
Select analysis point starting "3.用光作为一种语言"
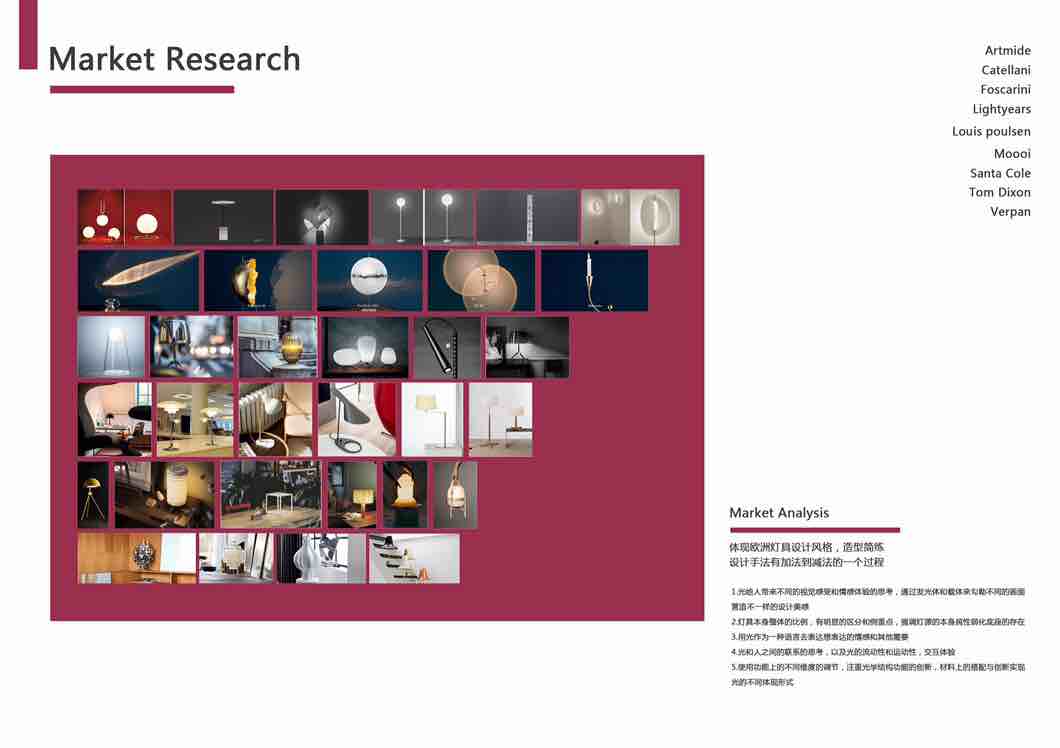819,637
